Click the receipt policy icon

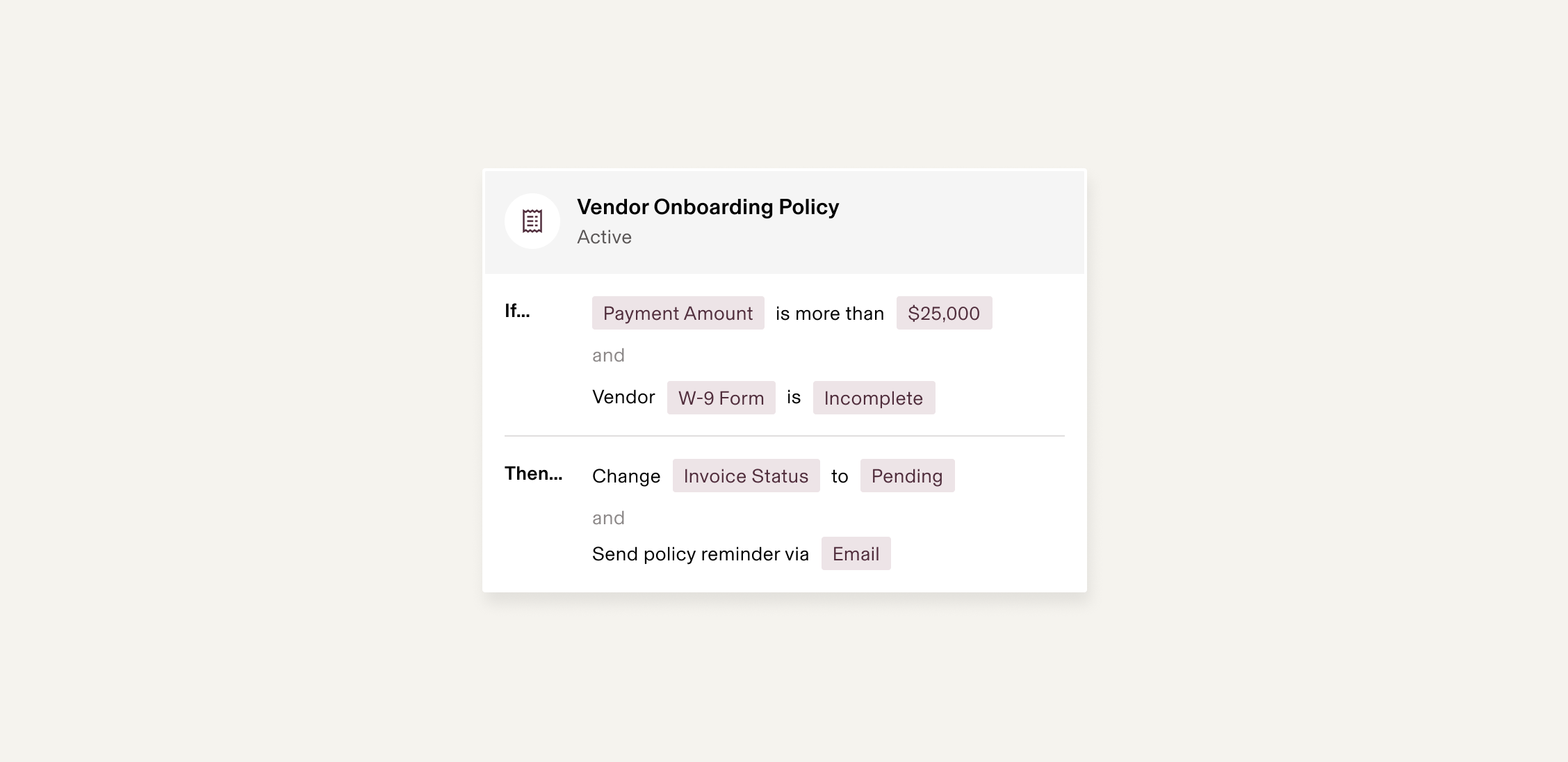pos(532,221)
